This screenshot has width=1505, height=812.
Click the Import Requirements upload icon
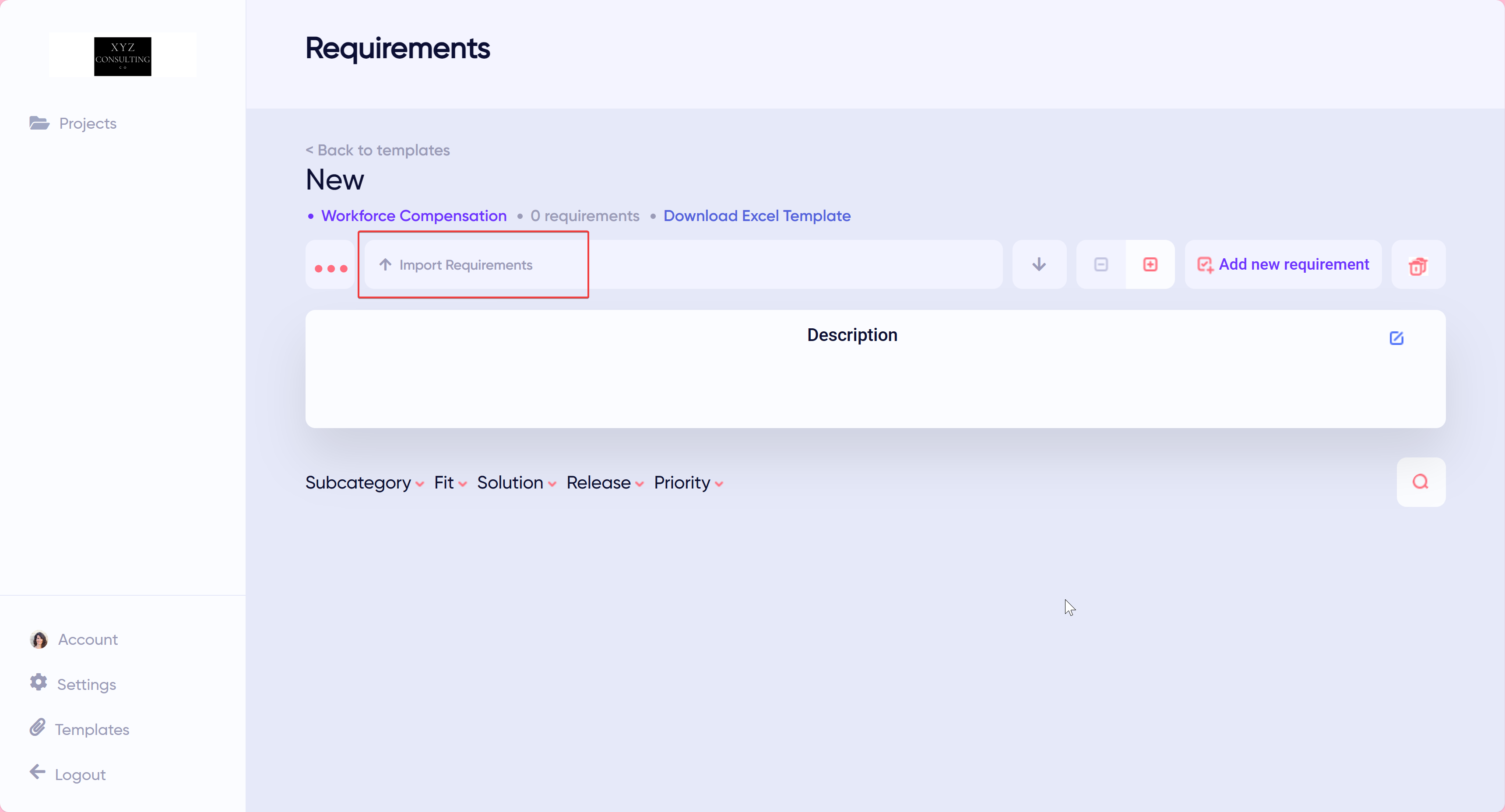point(385,265)
